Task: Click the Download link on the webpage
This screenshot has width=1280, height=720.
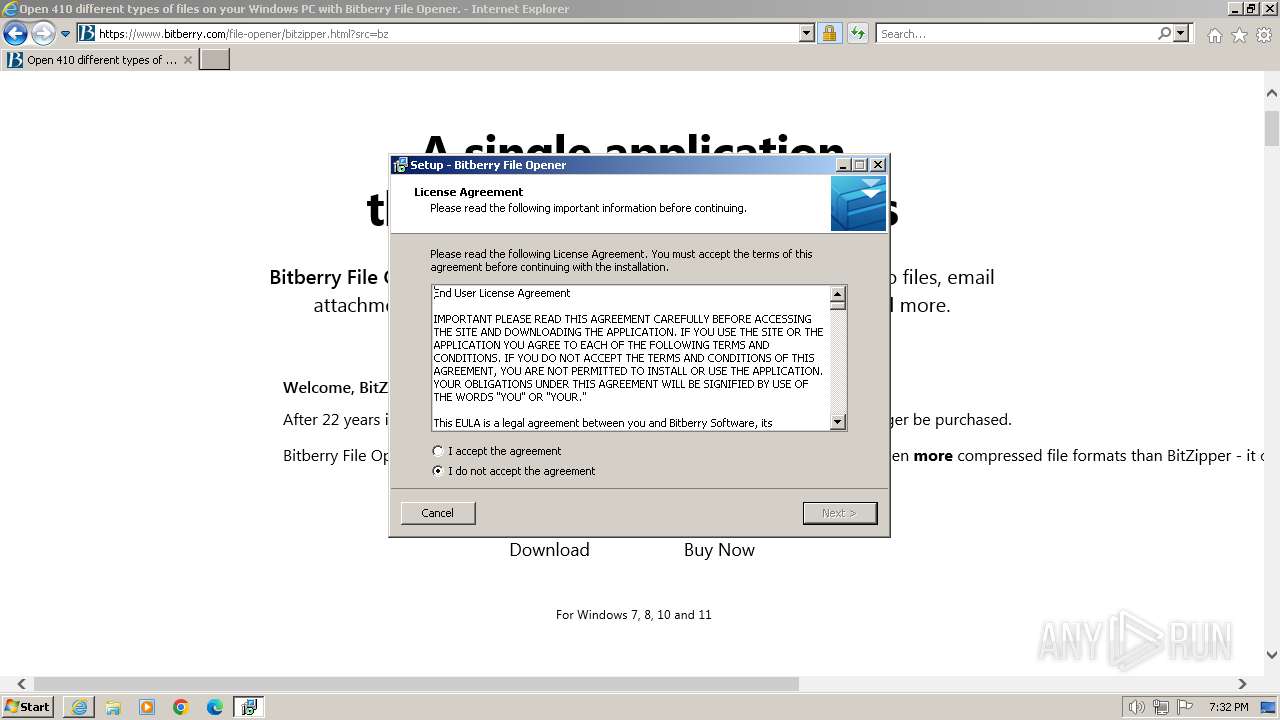Action: click(549, 550)
